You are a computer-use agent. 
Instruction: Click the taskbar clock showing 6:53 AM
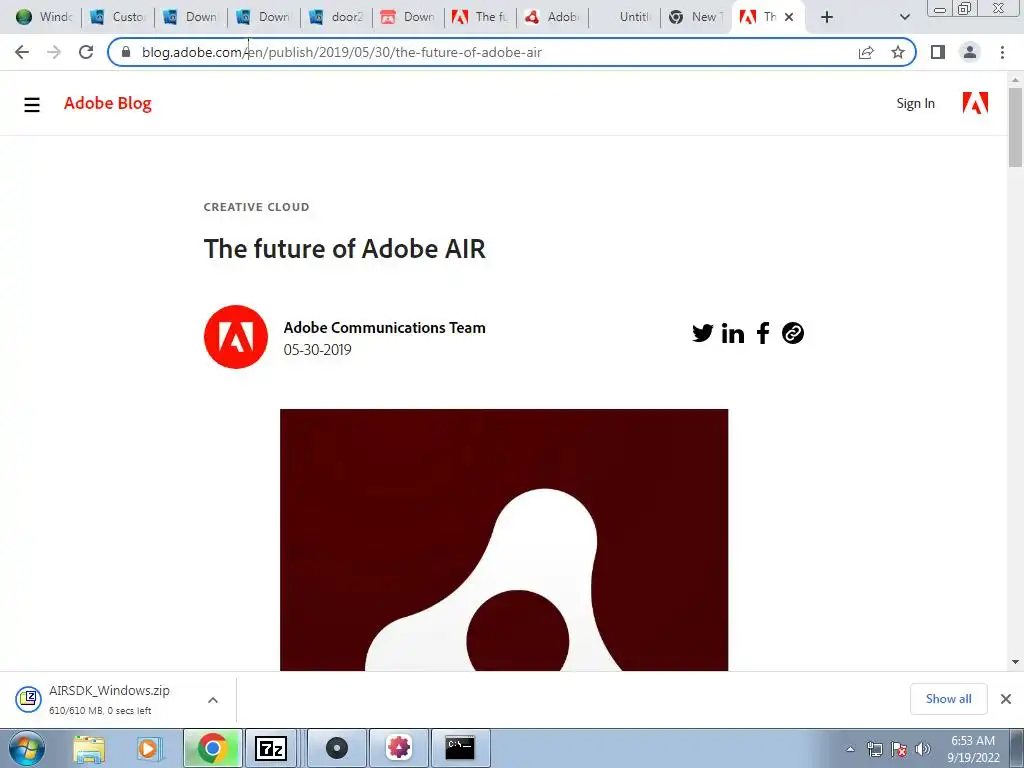point(973,749)
